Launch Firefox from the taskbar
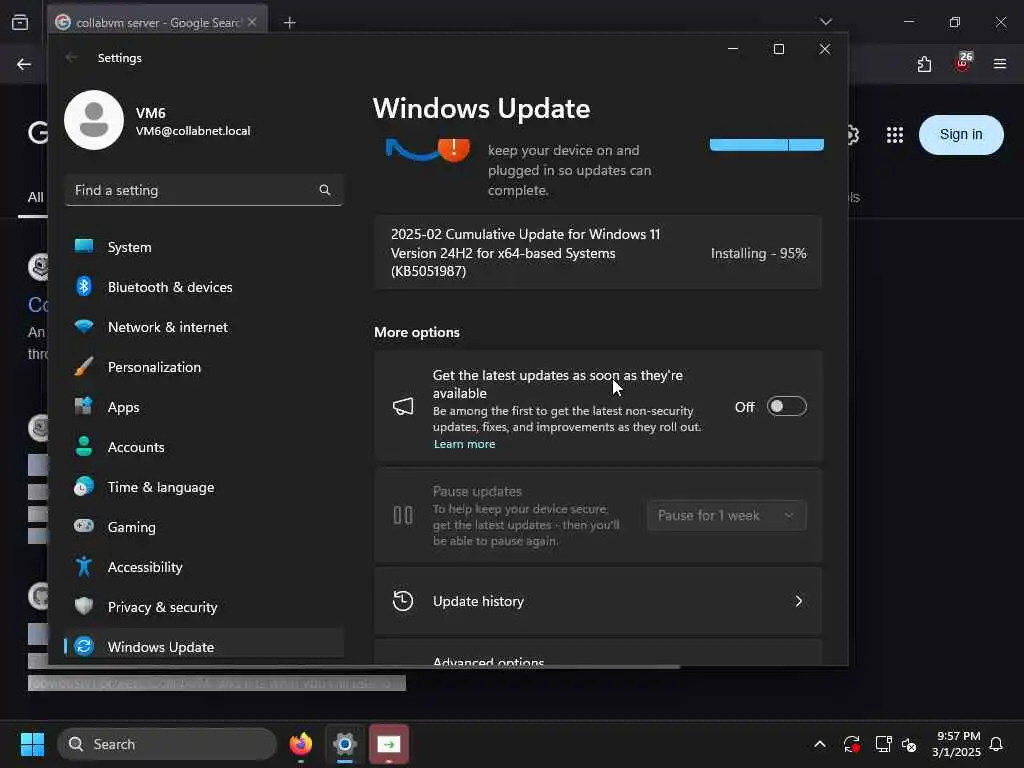The width and height of the screenshot is (1024, 768). coord(300,744)
